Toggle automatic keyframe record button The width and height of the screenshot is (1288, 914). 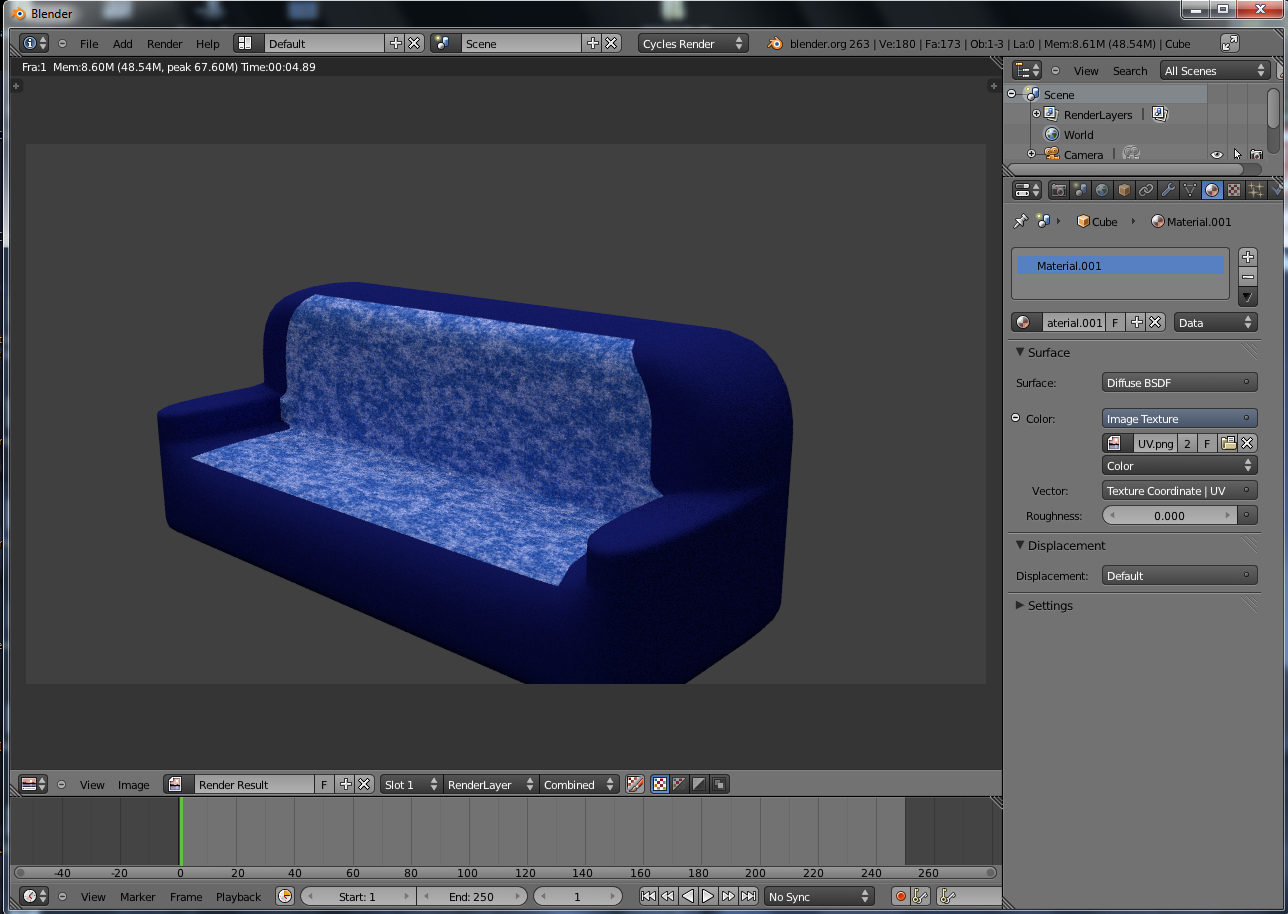(x=900, y=897)
